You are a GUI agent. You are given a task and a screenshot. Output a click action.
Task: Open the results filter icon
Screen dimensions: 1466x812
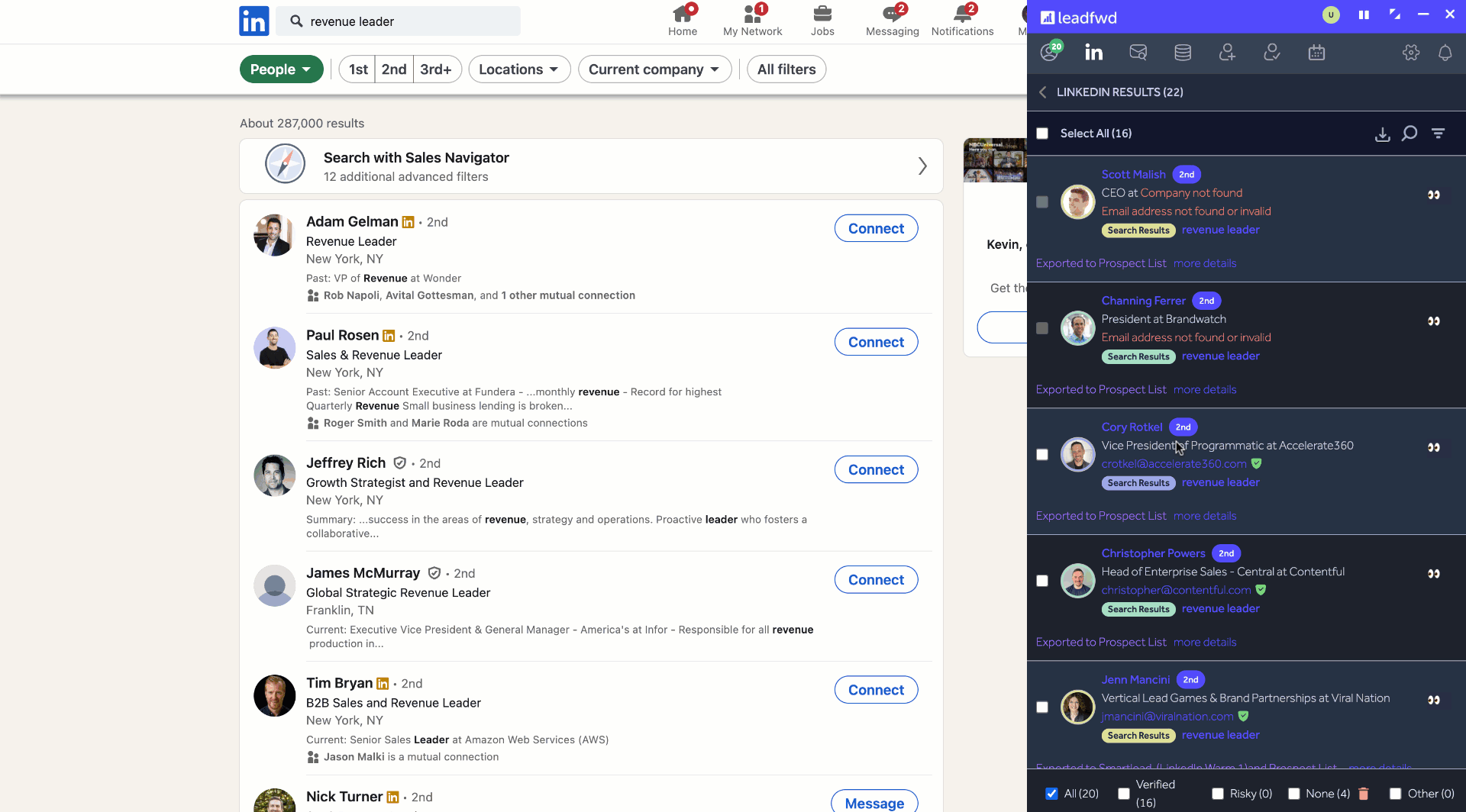click(x=1438, y=134)
